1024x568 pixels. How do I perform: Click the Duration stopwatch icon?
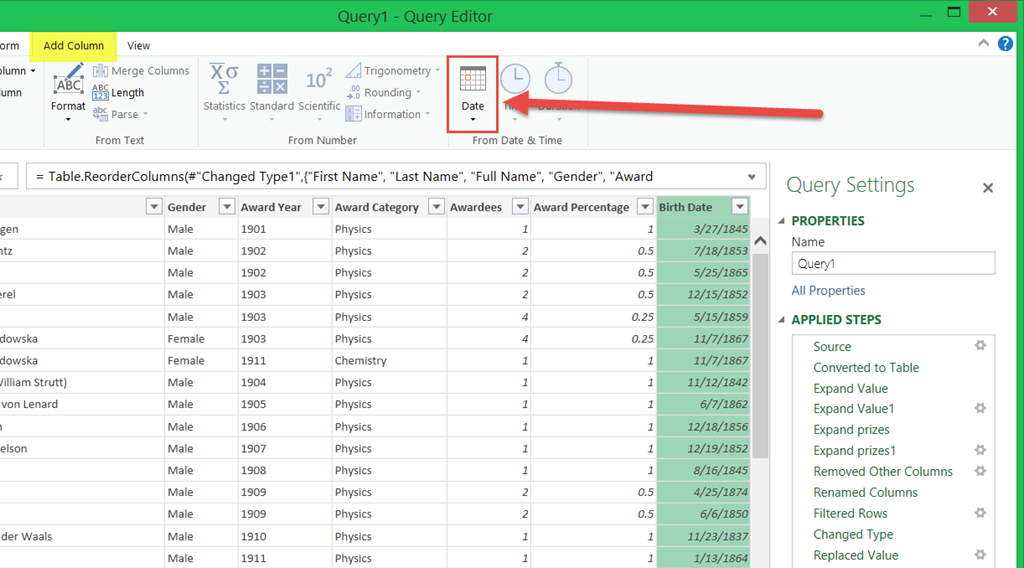pyautogui.click(x=558, y=78)
